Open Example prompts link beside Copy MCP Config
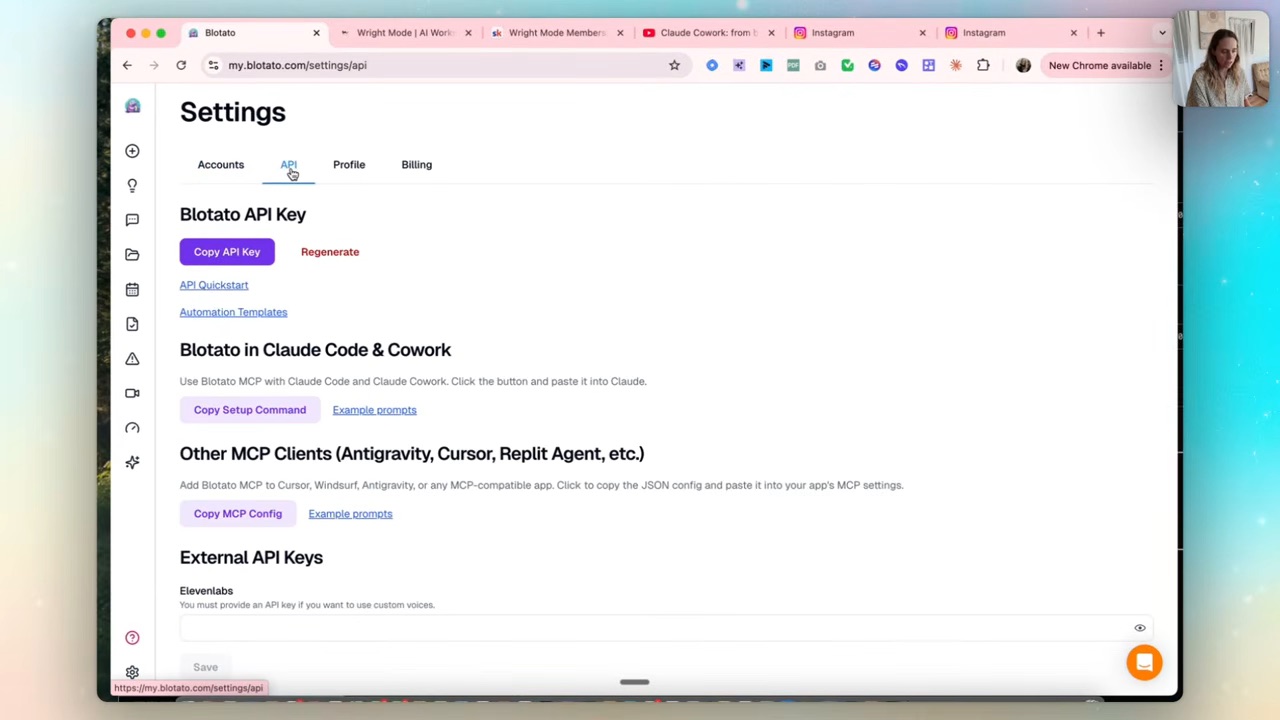Viewport: 1280px width, 720px height. 350,514
